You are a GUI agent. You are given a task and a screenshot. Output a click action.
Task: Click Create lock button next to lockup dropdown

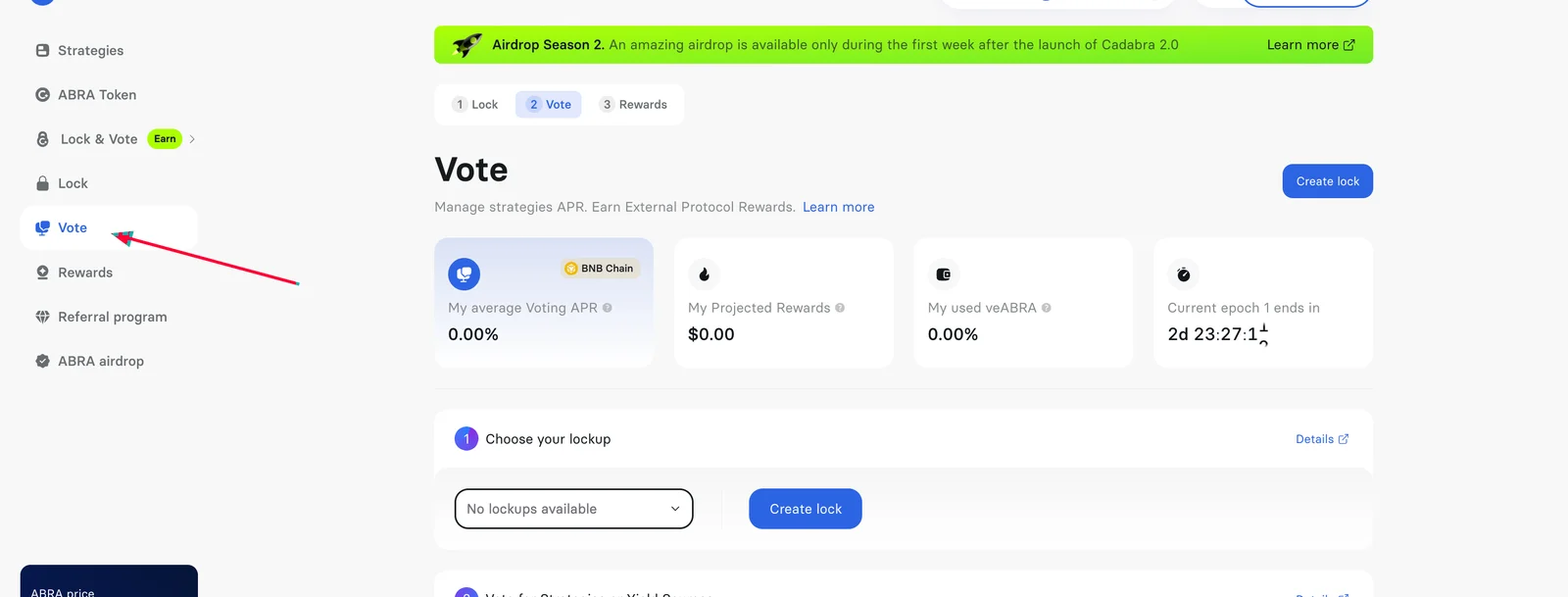[x=806, y=509]
